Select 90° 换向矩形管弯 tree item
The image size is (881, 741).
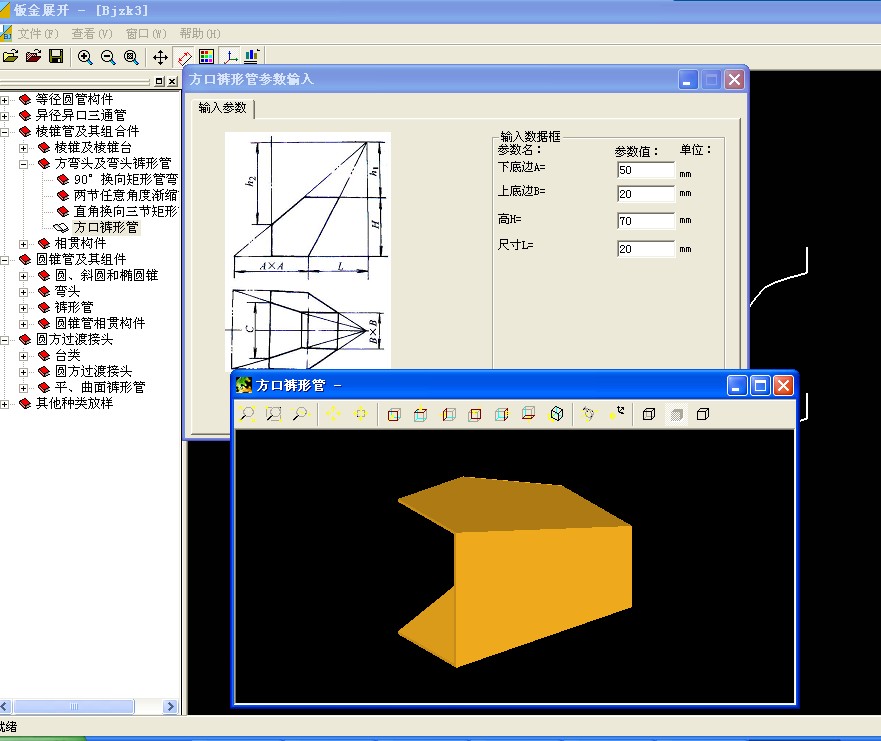pyautogui.click(x=126, y=180)
